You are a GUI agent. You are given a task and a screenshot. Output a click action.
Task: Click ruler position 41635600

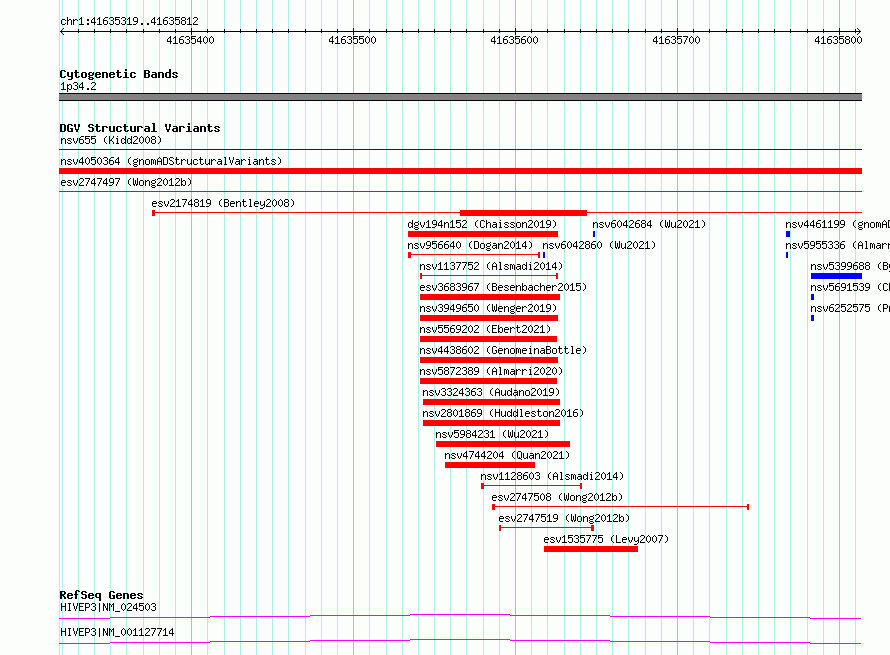(x=514, y=40)
